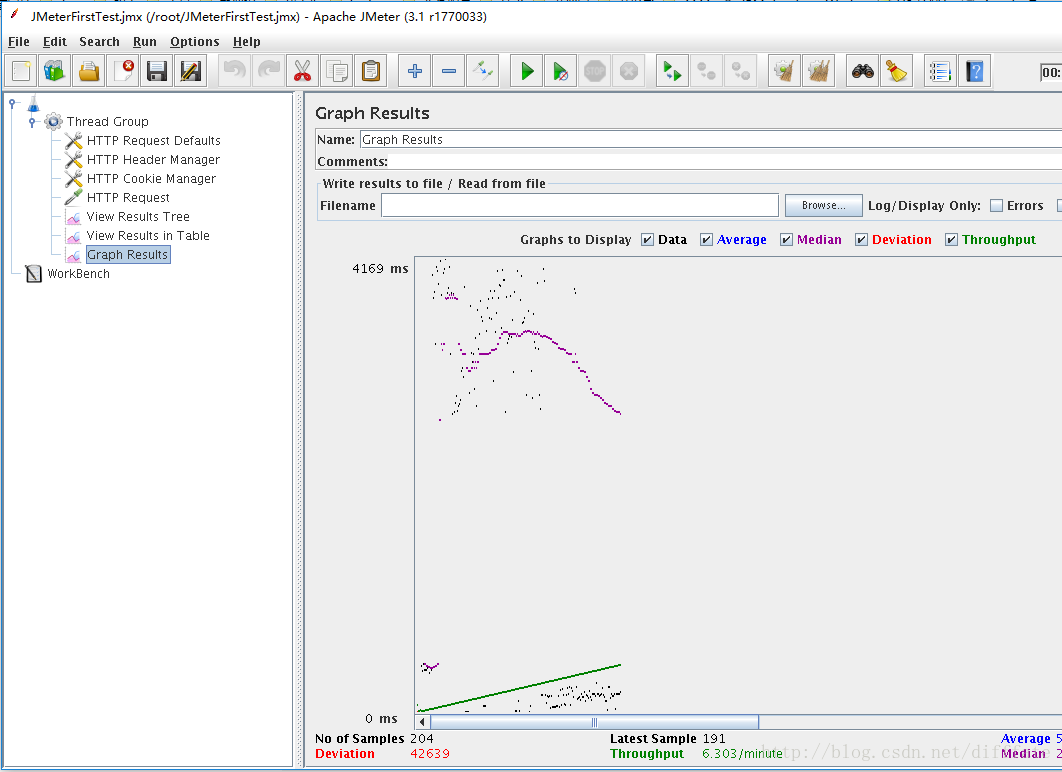This screenshot has height=772, width=1062.
Task: Open the Search menu
Action: pyautogui.click(x=99, y=42)
